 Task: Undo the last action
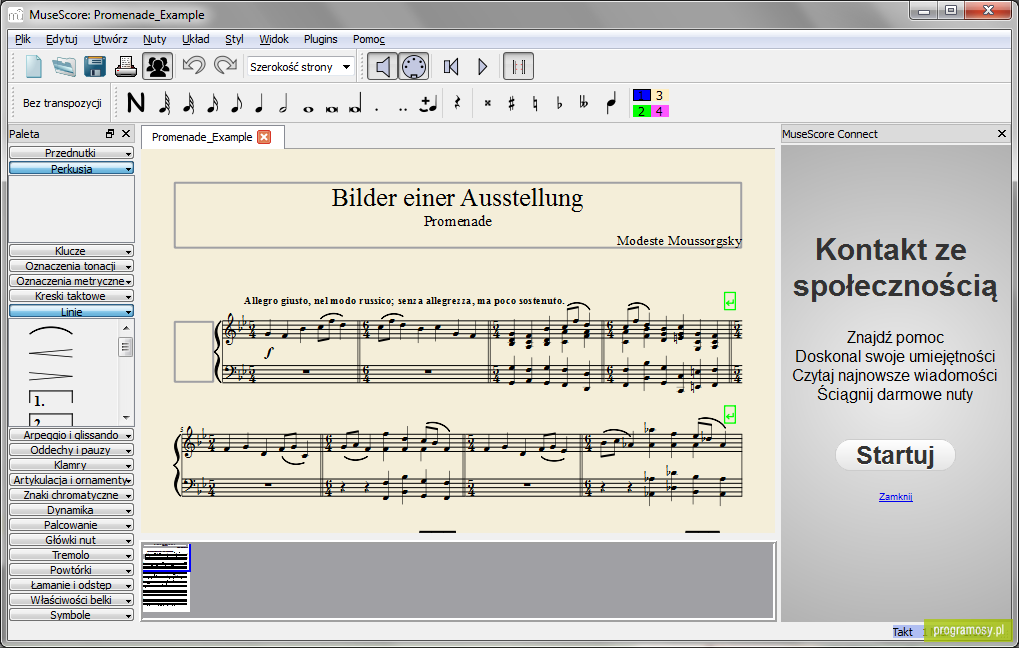194,66
